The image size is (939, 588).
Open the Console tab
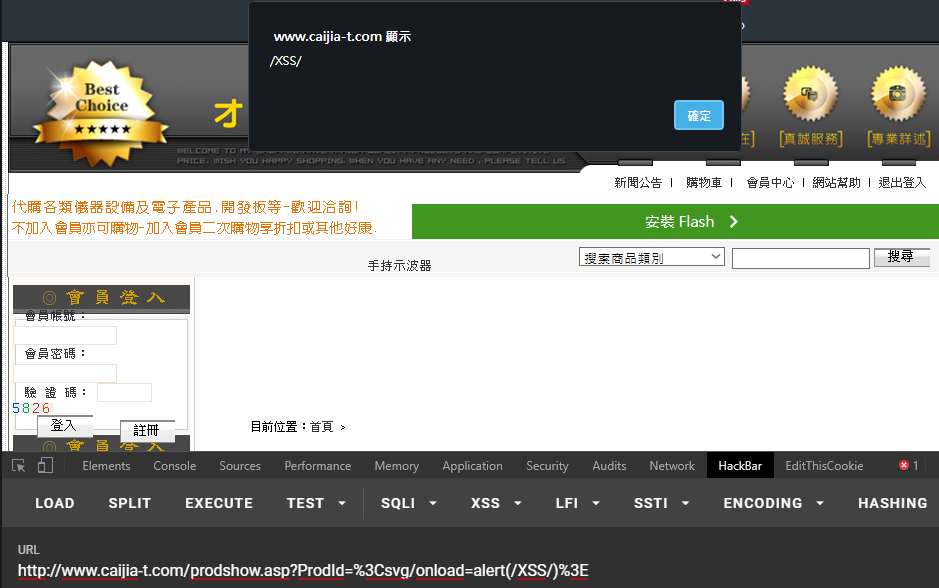click(x=174, y=466)
